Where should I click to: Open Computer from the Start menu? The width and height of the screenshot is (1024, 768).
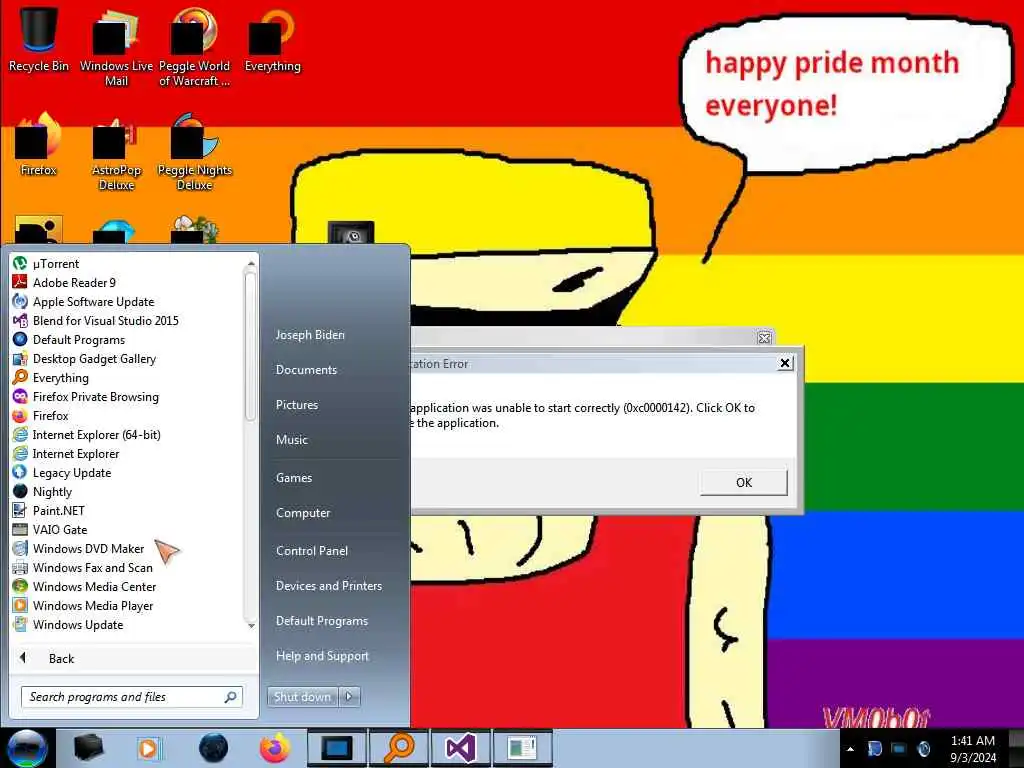(x=303, y=513)
